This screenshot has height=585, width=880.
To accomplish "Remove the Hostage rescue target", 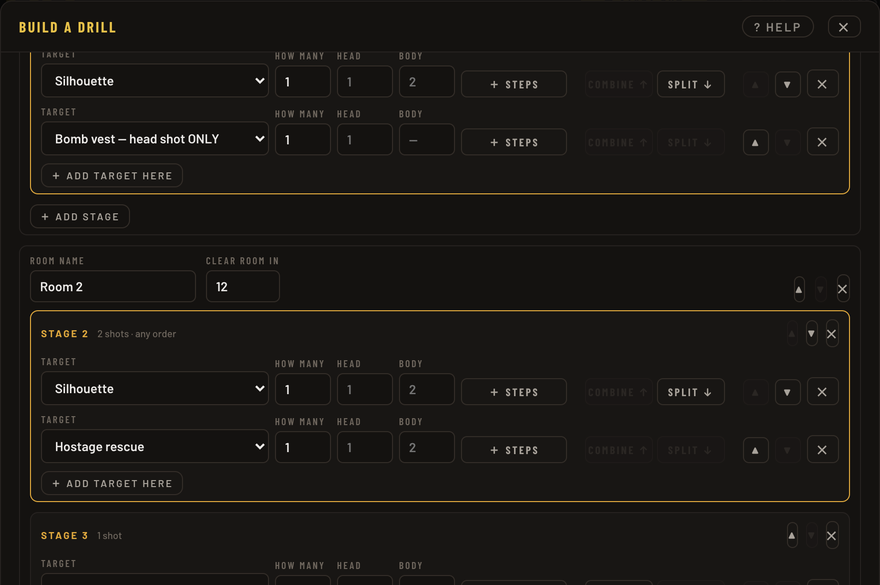I will [822, 450].
